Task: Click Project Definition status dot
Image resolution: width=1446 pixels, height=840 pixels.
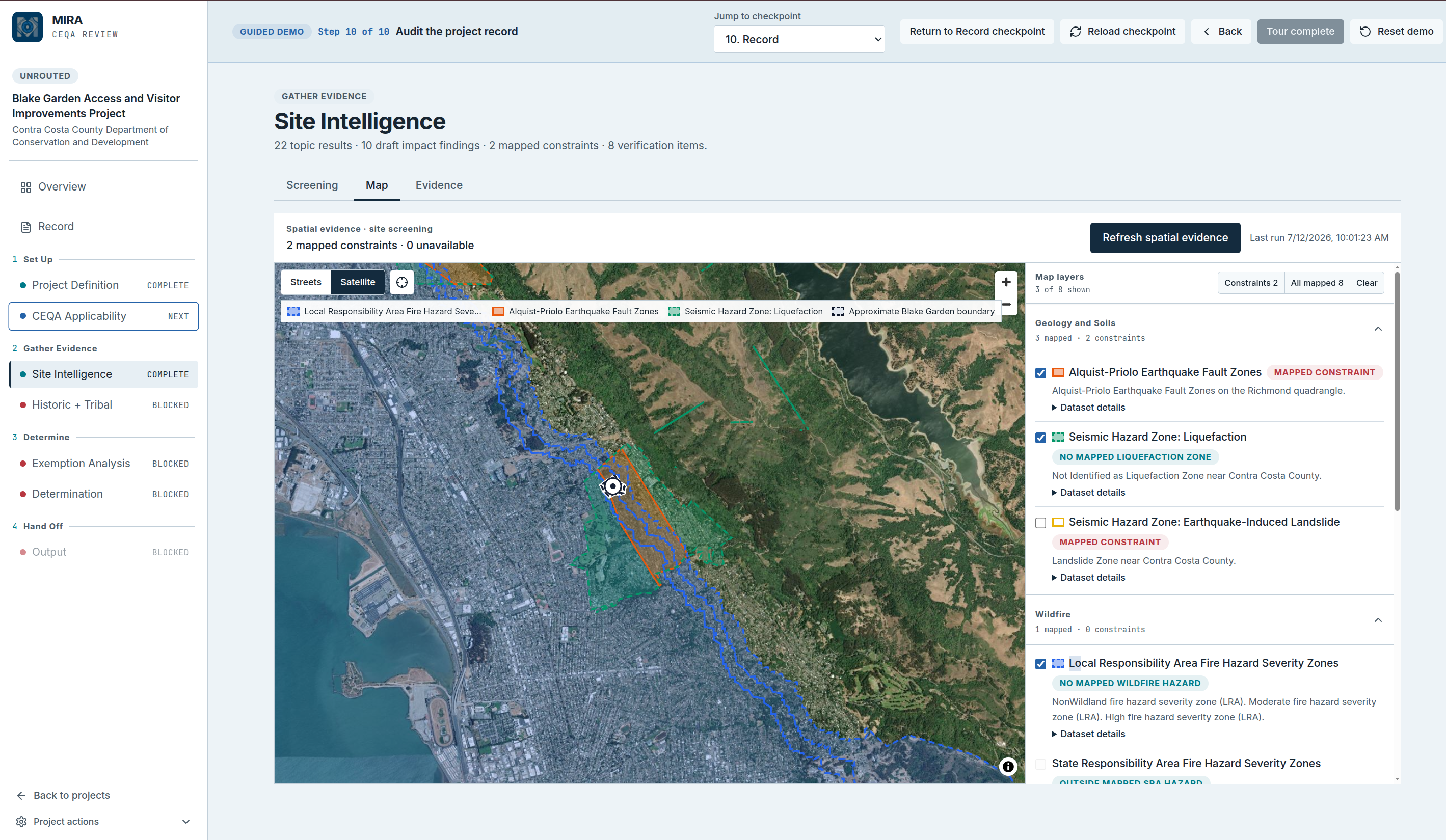Action: pyautogui.click(x=22, y=285)
